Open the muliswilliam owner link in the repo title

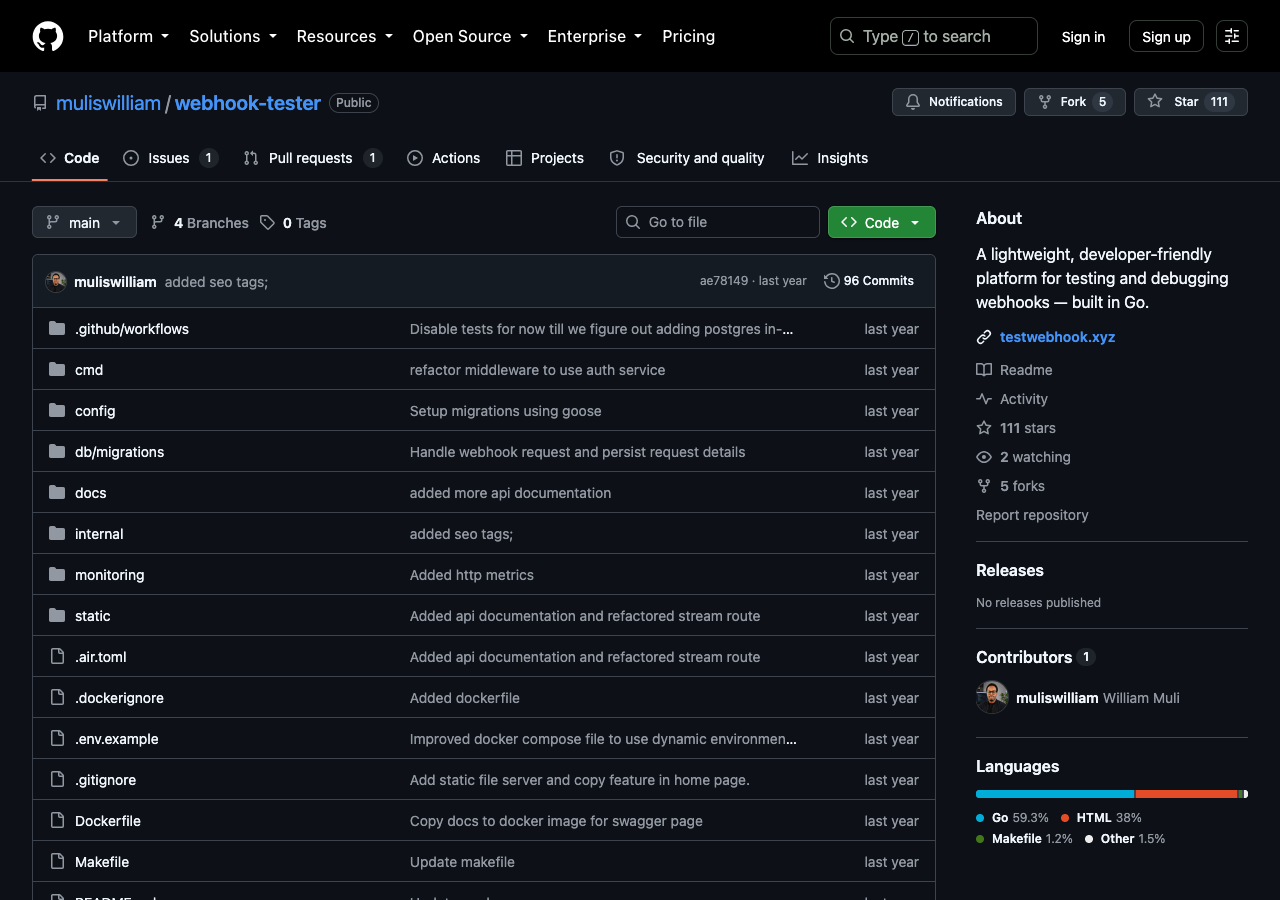pos(108,103)
